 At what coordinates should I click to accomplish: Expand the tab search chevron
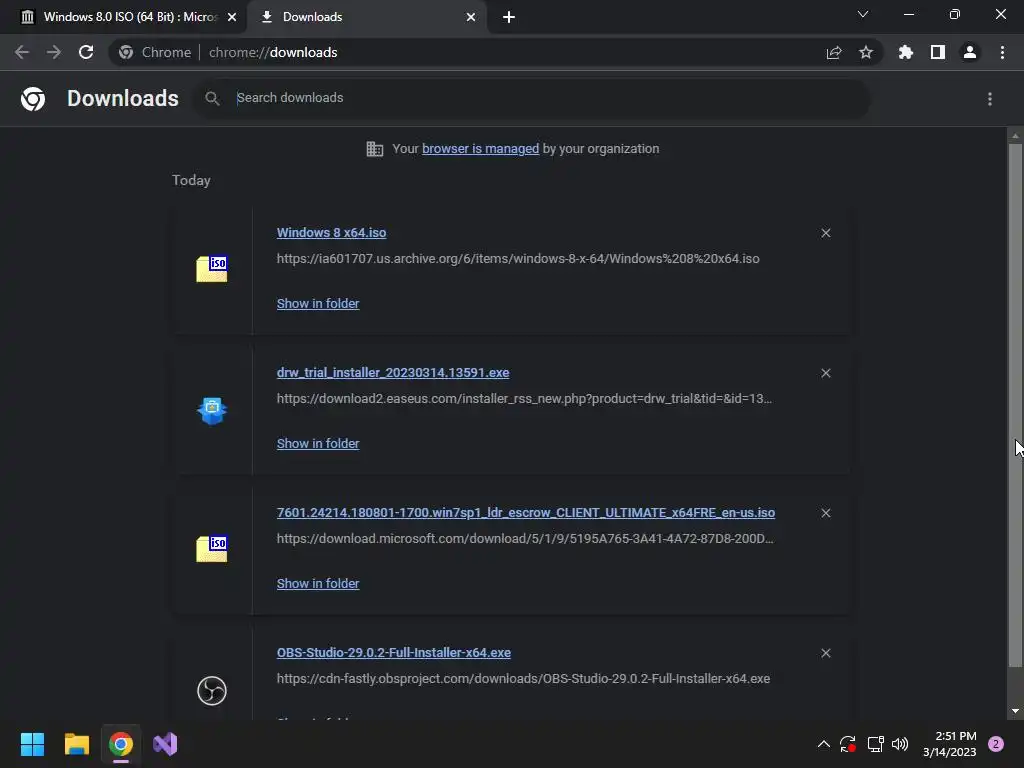pyautogui.click(x=863, y=14)
